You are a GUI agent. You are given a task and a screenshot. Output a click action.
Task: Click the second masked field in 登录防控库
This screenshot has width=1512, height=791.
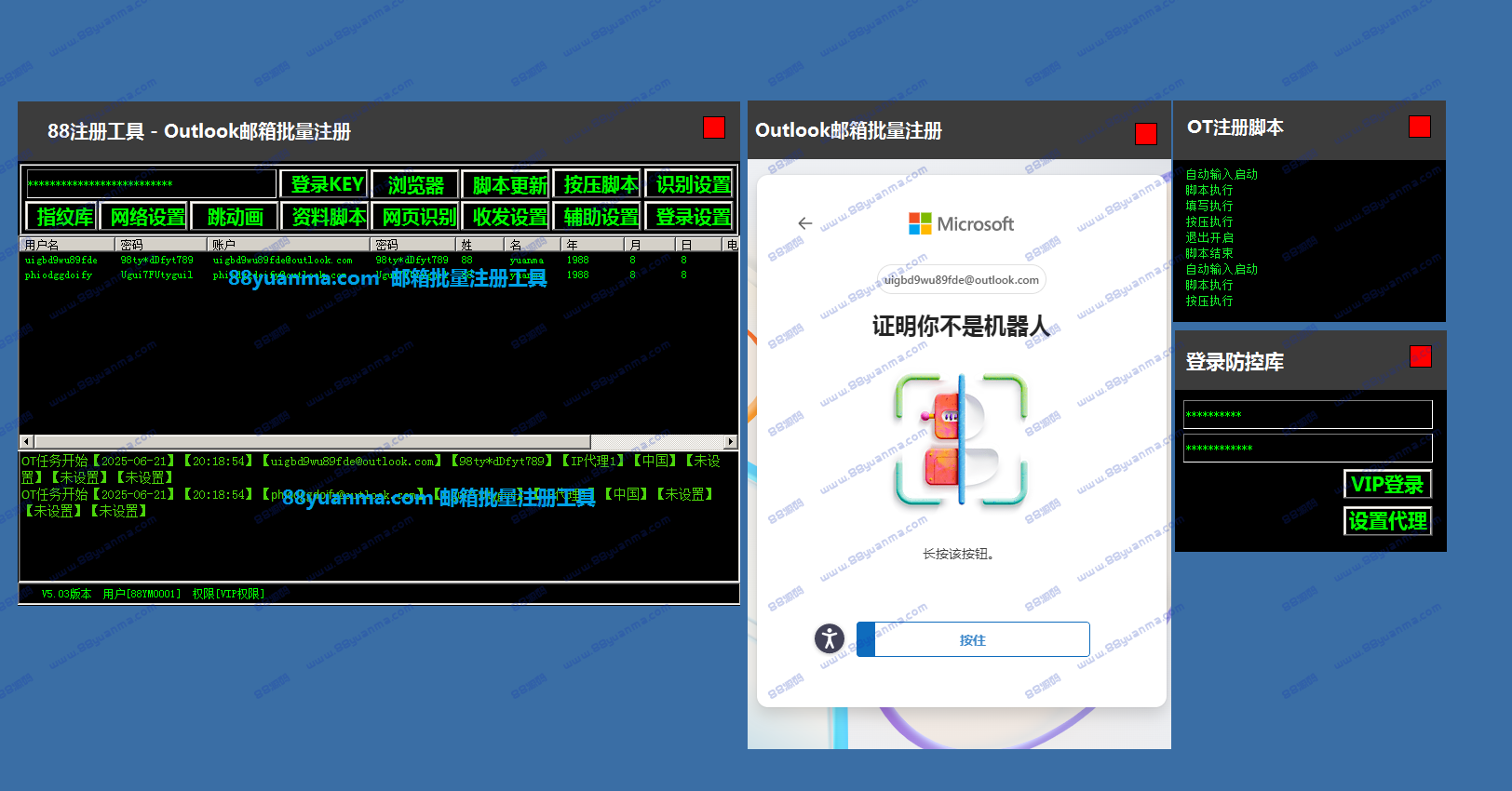1307,448
